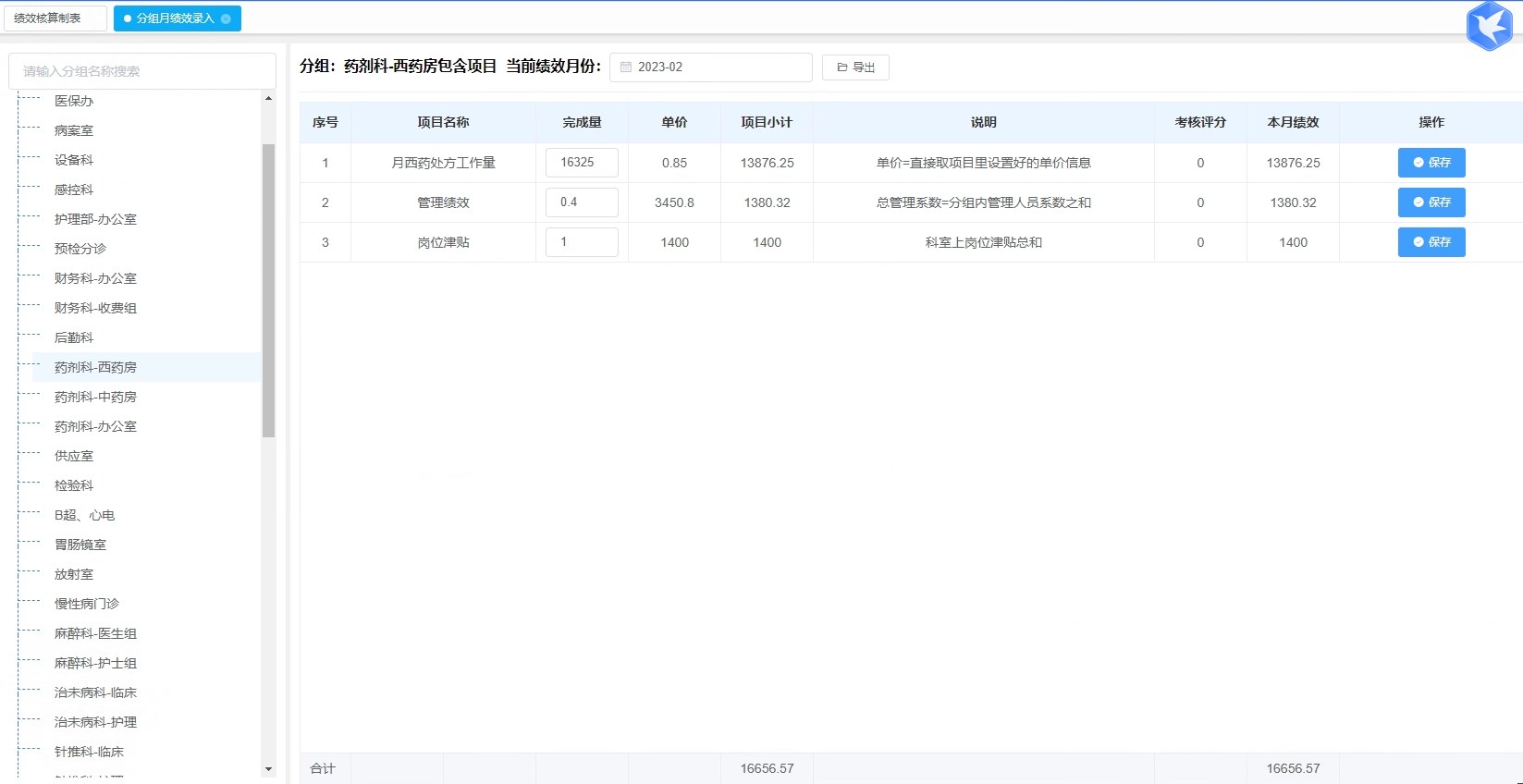Click the blue bird logo icon
Screen dimensions: 1523x784
[1489, 26]
